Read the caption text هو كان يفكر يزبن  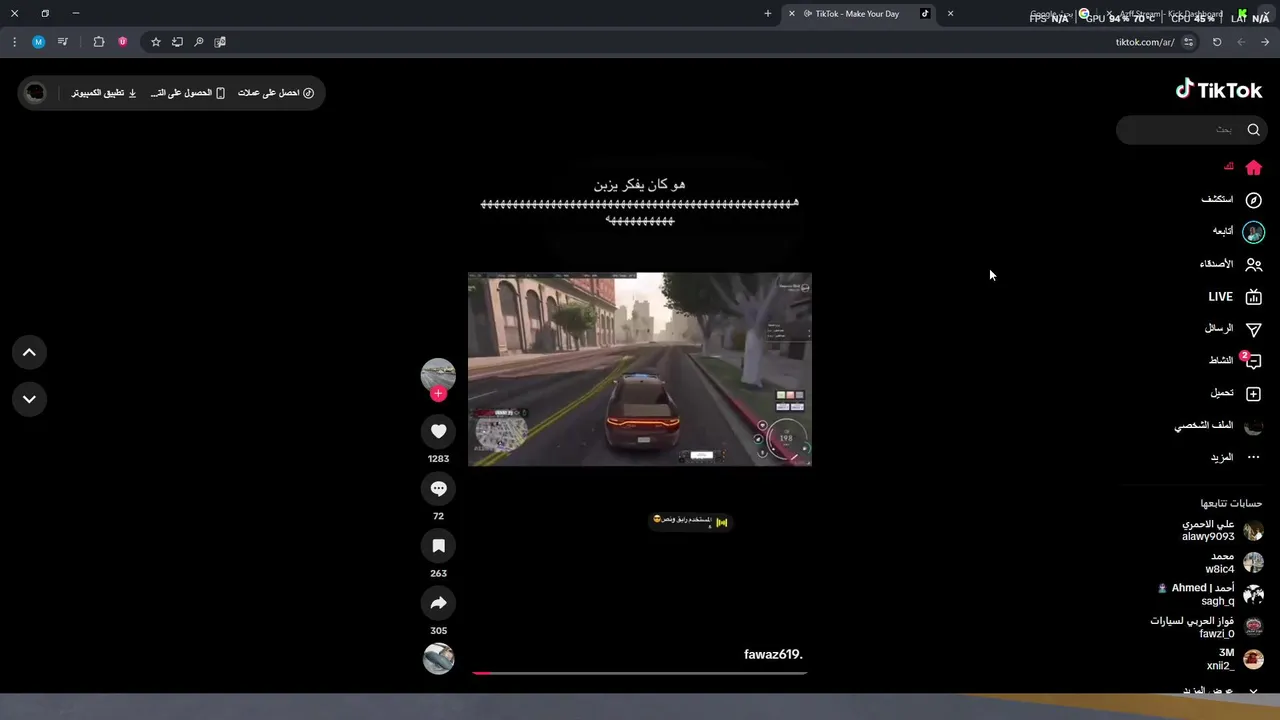click(x=640, y=184)
